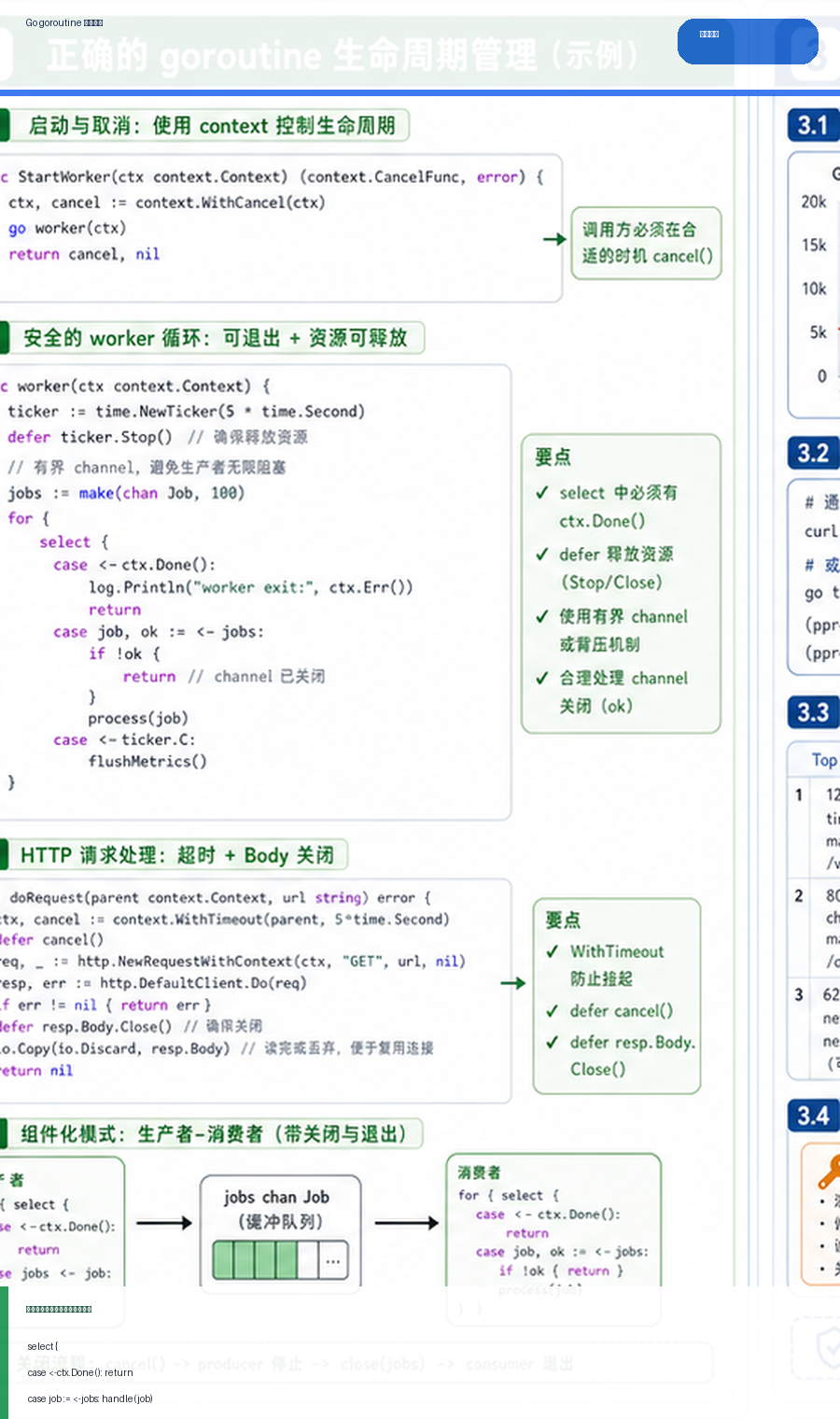Click row number "3" in table 3.3
840x1419 pixels.
(x=799, y=995)
